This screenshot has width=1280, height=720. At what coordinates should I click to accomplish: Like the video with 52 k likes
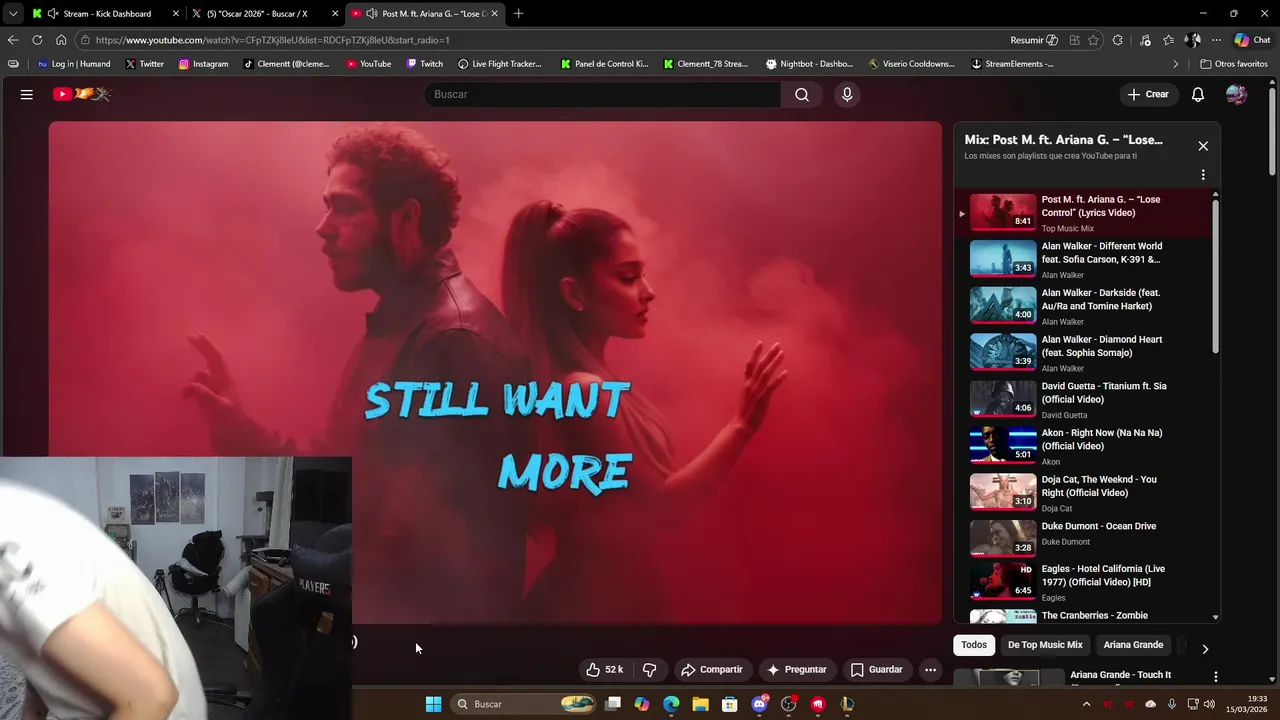(605, 670)
